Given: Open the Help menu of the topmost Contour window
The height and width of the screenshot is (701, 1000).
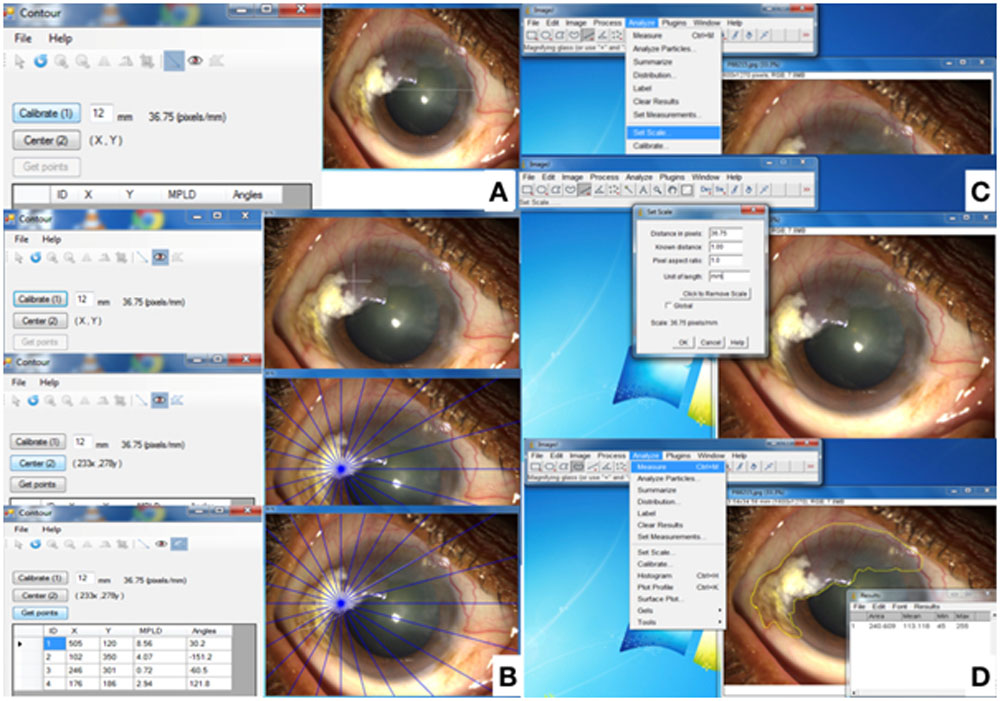Looking at the screenshot, I should [x=61, y=38].
